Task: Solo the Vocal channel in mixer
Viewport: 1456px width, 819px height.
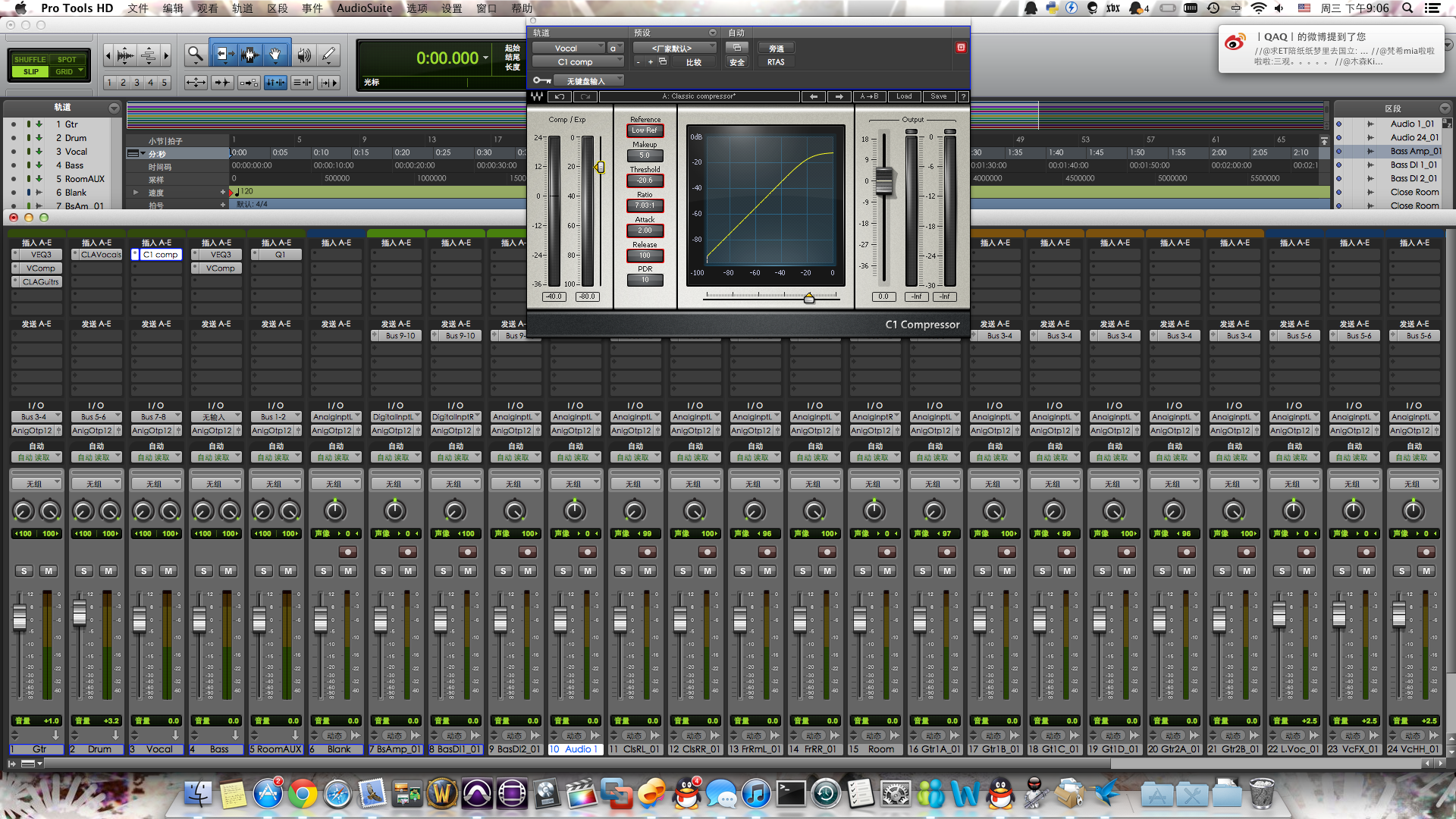Action: [x=144, y=570]
